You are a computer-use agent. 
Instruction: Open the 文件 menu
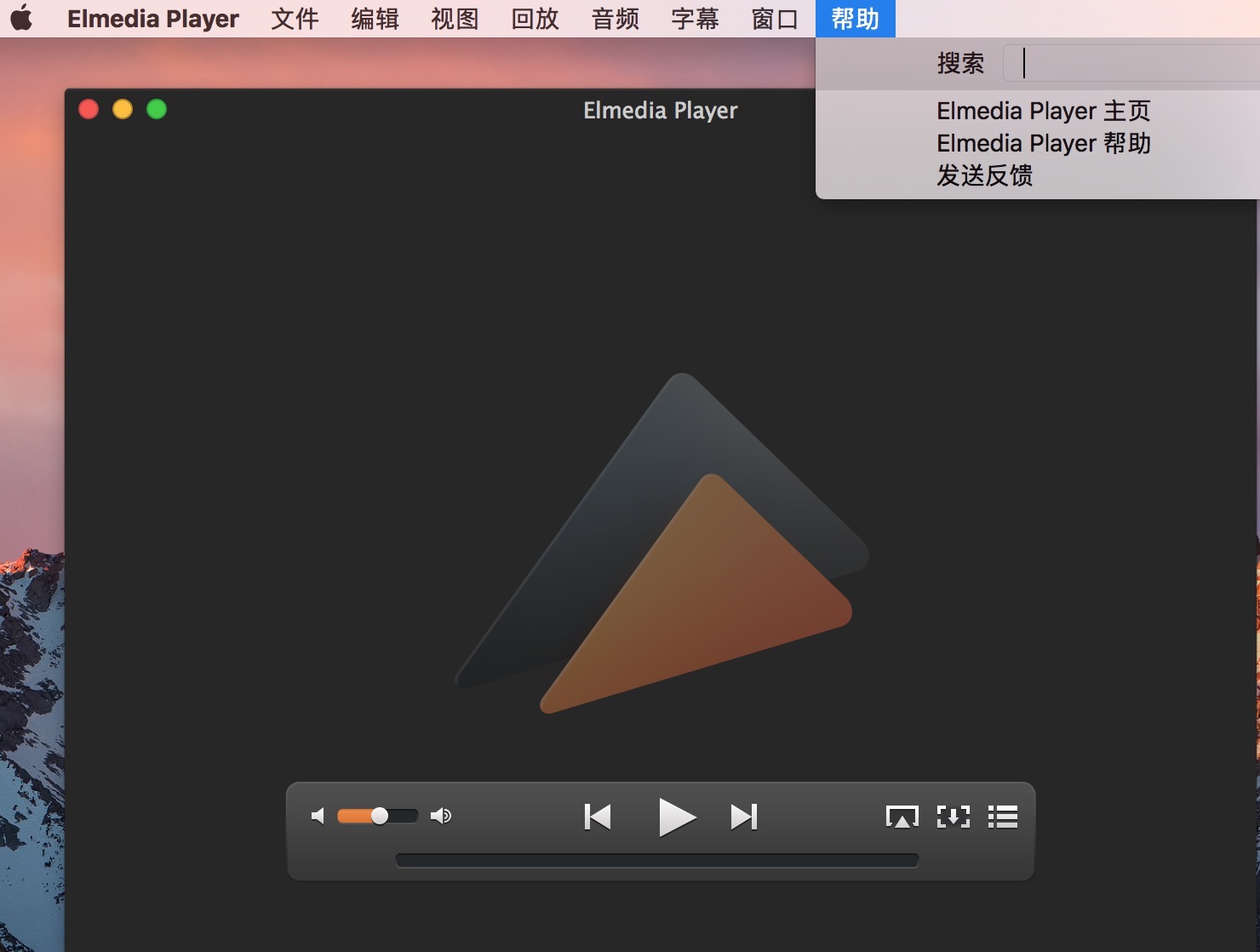295,19
